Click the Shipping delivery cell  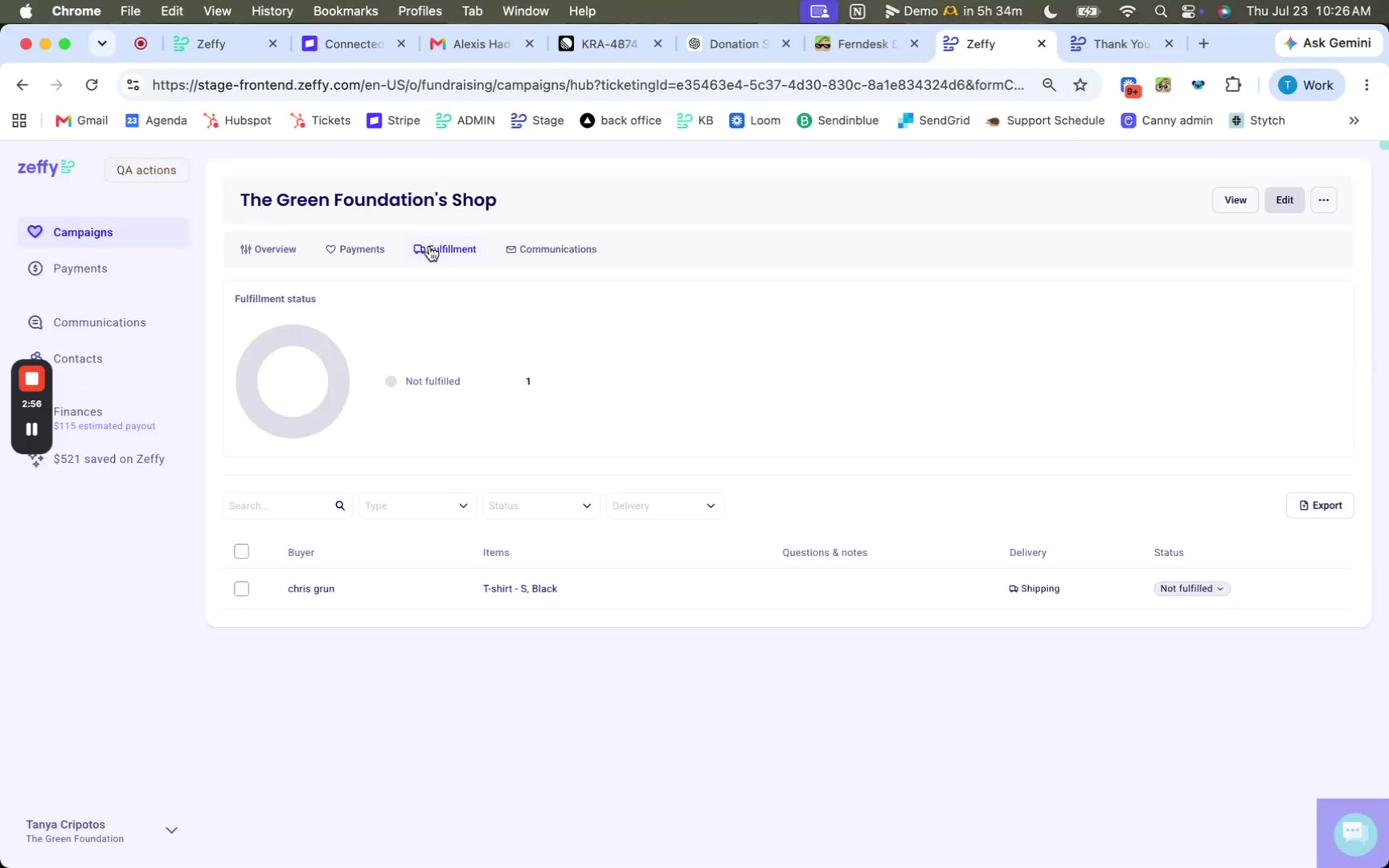point(1035,588)
